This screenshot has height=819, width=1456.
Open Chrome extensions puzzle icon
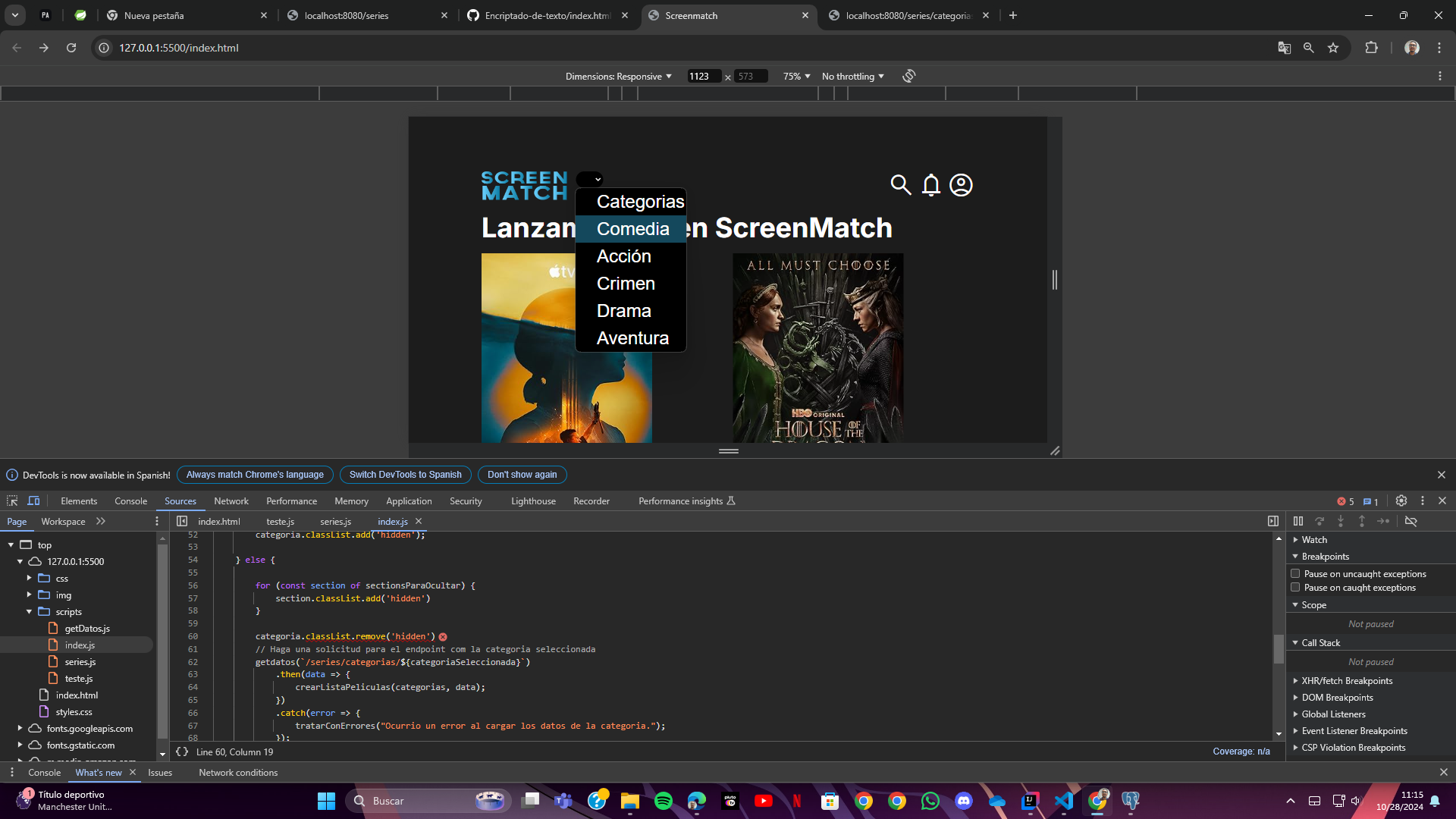[1371, 48]
